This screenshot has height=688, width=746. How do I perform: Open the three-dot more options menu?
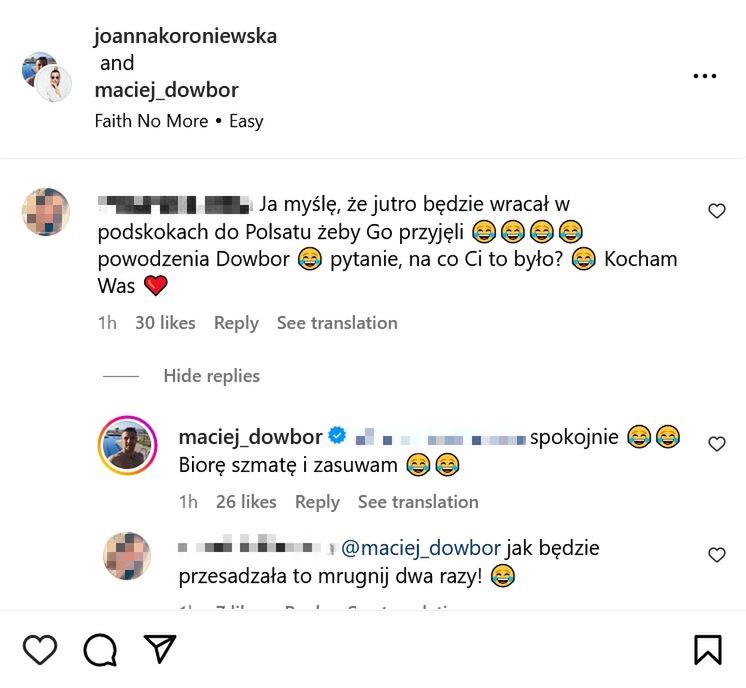[705, 76]
